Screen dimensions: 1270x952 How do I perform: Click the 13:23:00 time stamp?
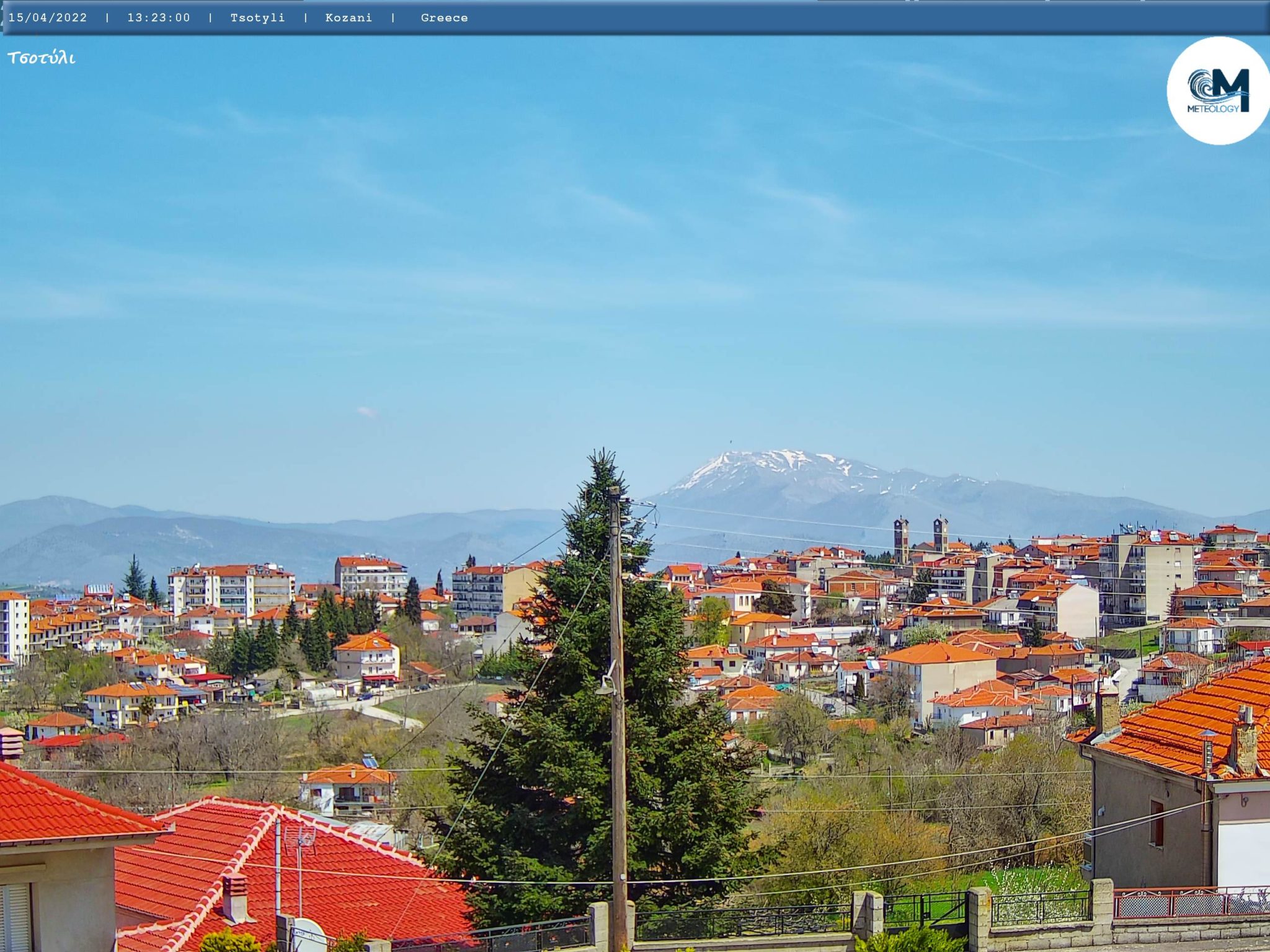pyautogui.click(x=159, y=18)
